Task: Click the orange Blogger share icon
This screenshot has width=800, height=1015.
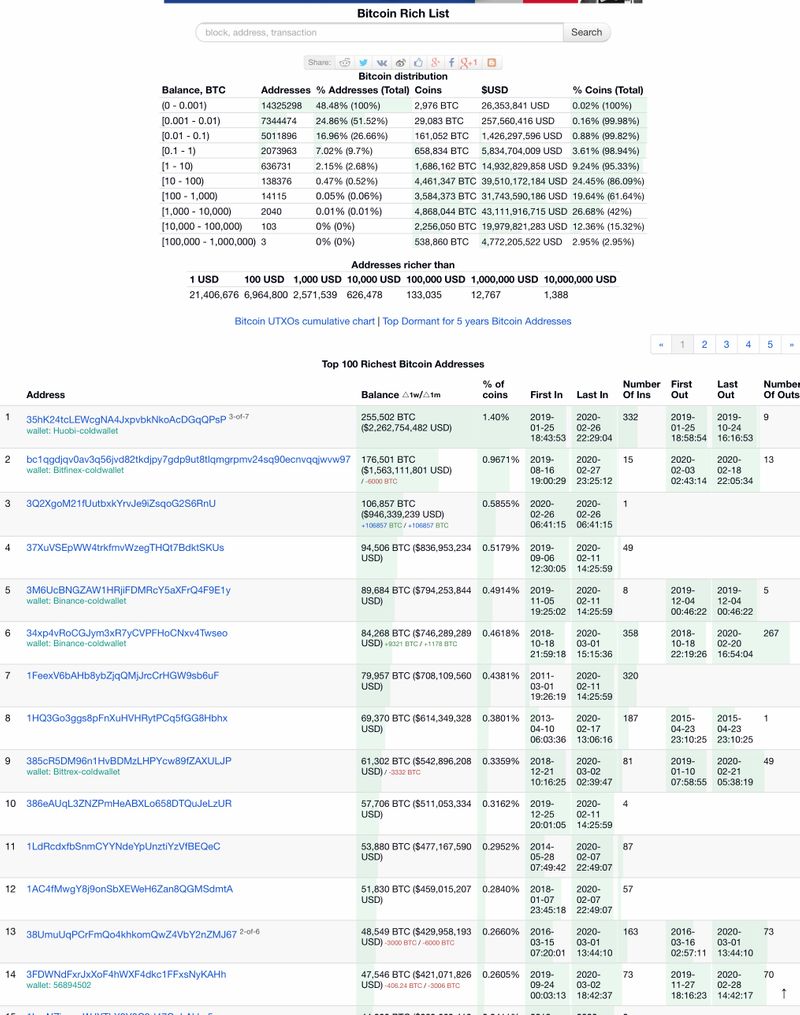Action: 492,62
